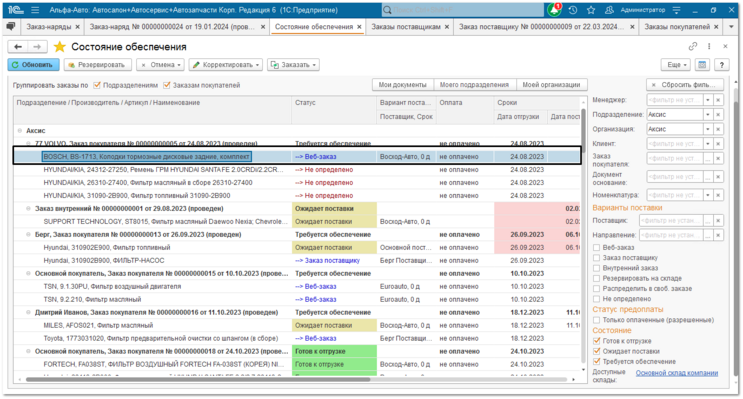Close the Заказы поставщикам tab with its x
The image size is (743, 399).
(x=446, y=27)
